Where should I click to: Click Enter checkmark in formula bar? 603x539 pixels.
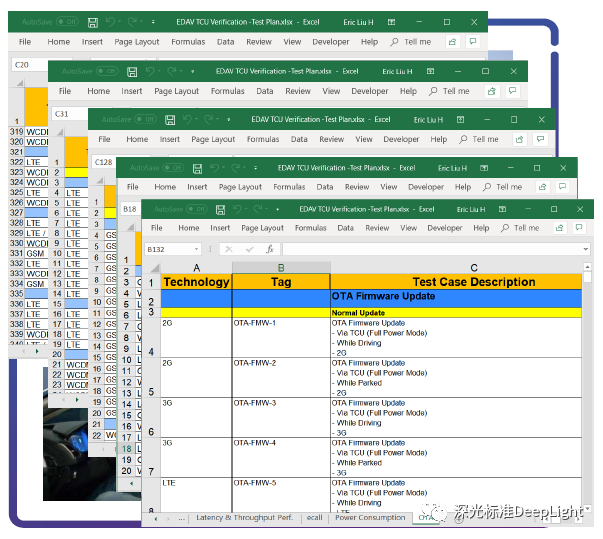(250, 249)
